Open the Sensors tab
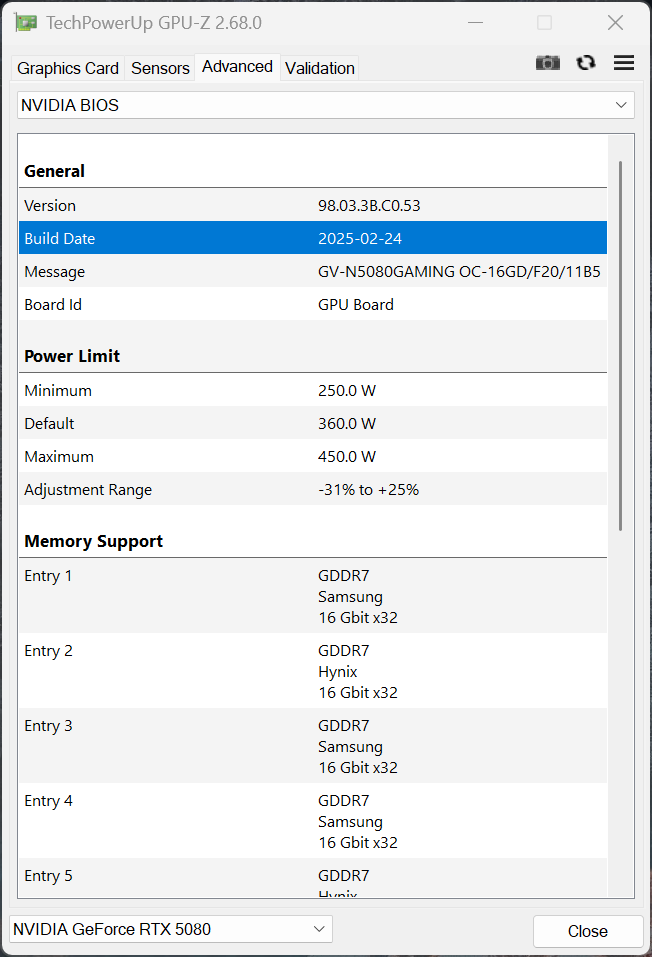The height and width of the screenshot is (957, 652). tap(160, 68)
